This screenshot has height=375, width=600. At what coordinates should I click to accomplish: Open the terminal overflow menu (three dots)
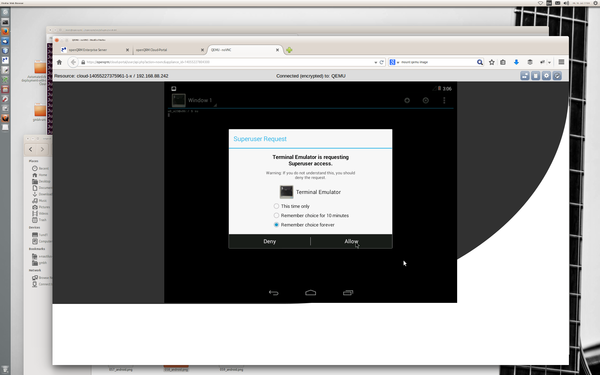pos(444,100)
